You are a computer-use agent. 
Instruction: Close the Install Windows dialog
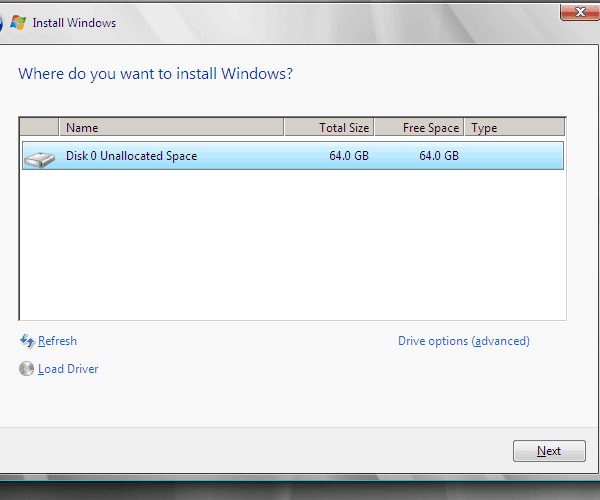[580, 12]
